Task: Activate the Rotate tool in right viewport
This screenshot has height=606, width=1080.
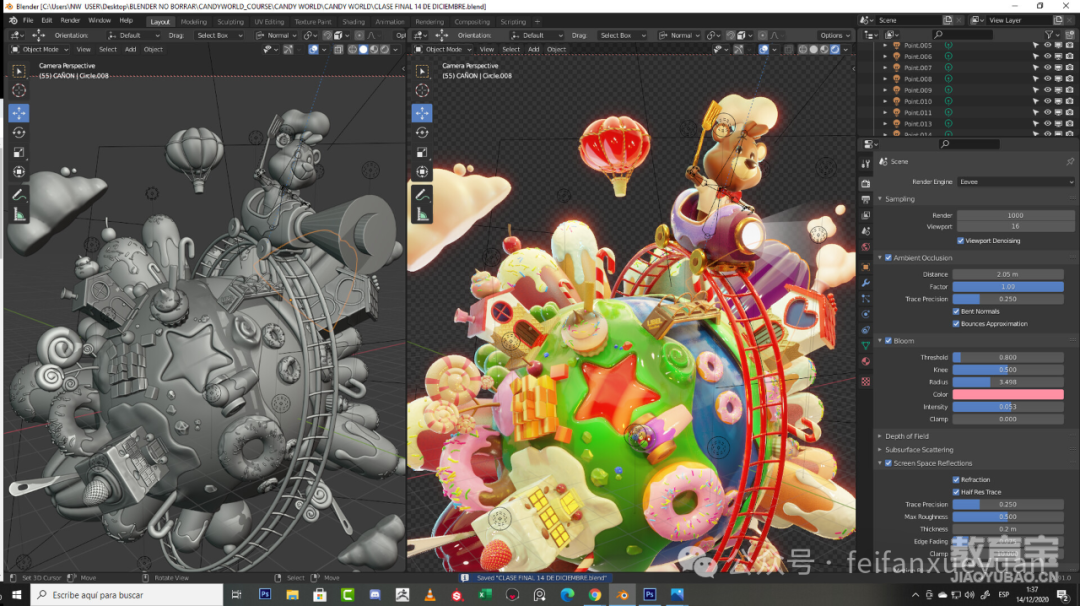Action: pyautogui.click(x=422, y=132)
